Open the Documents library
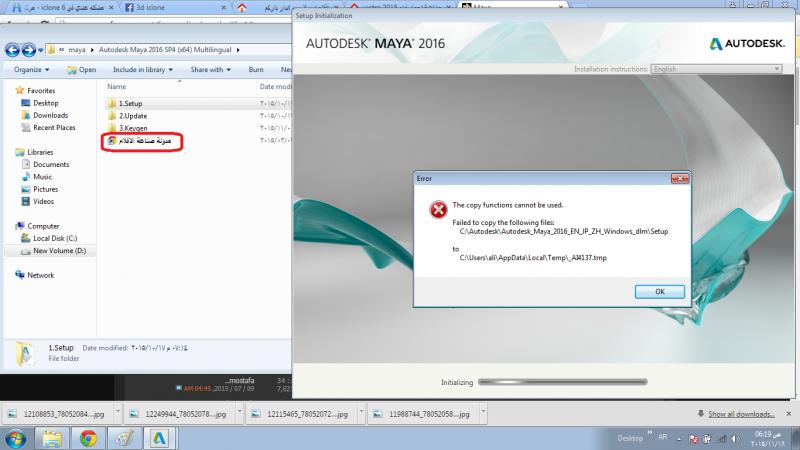This screenshot has width=800, height=450. pyautogui.click(x=51, y=164)
